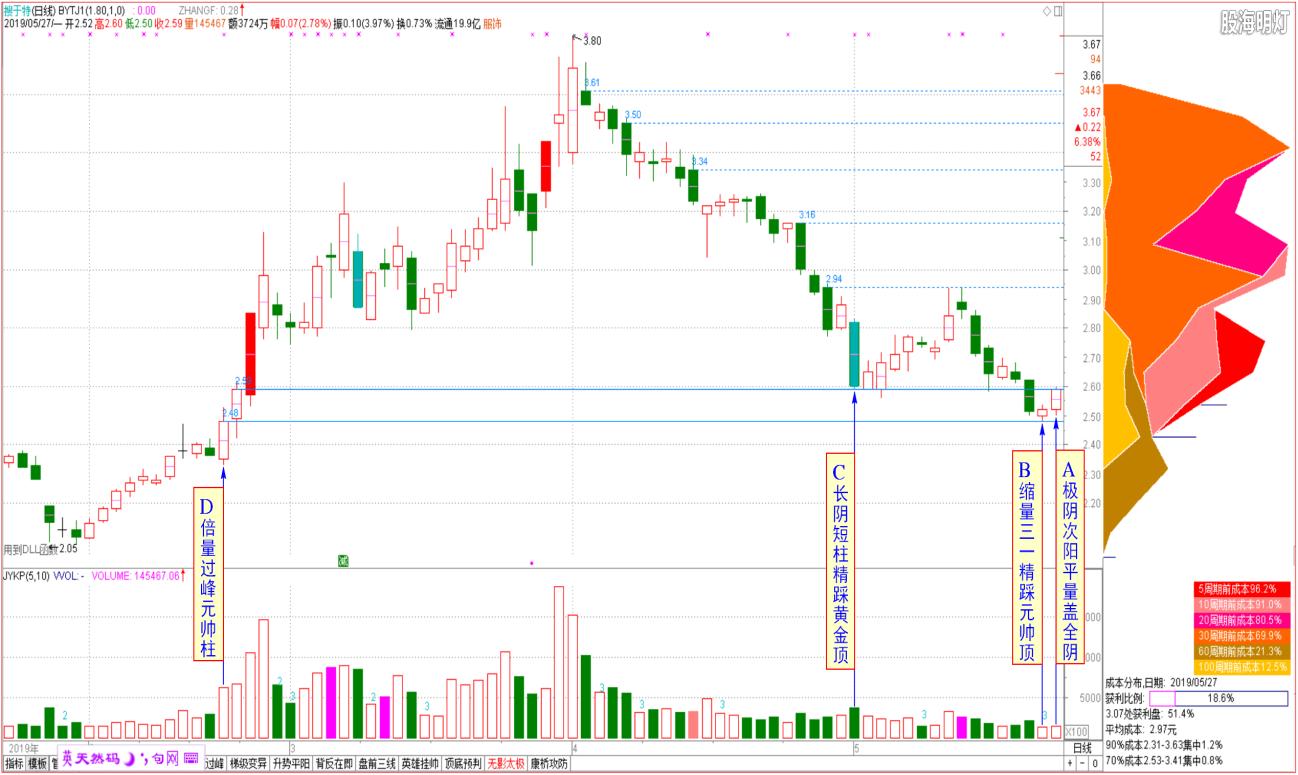This screenshot has height=775, width=1298.
Task: Click the moon icon in the input method bar
Action: click(129, 759)
